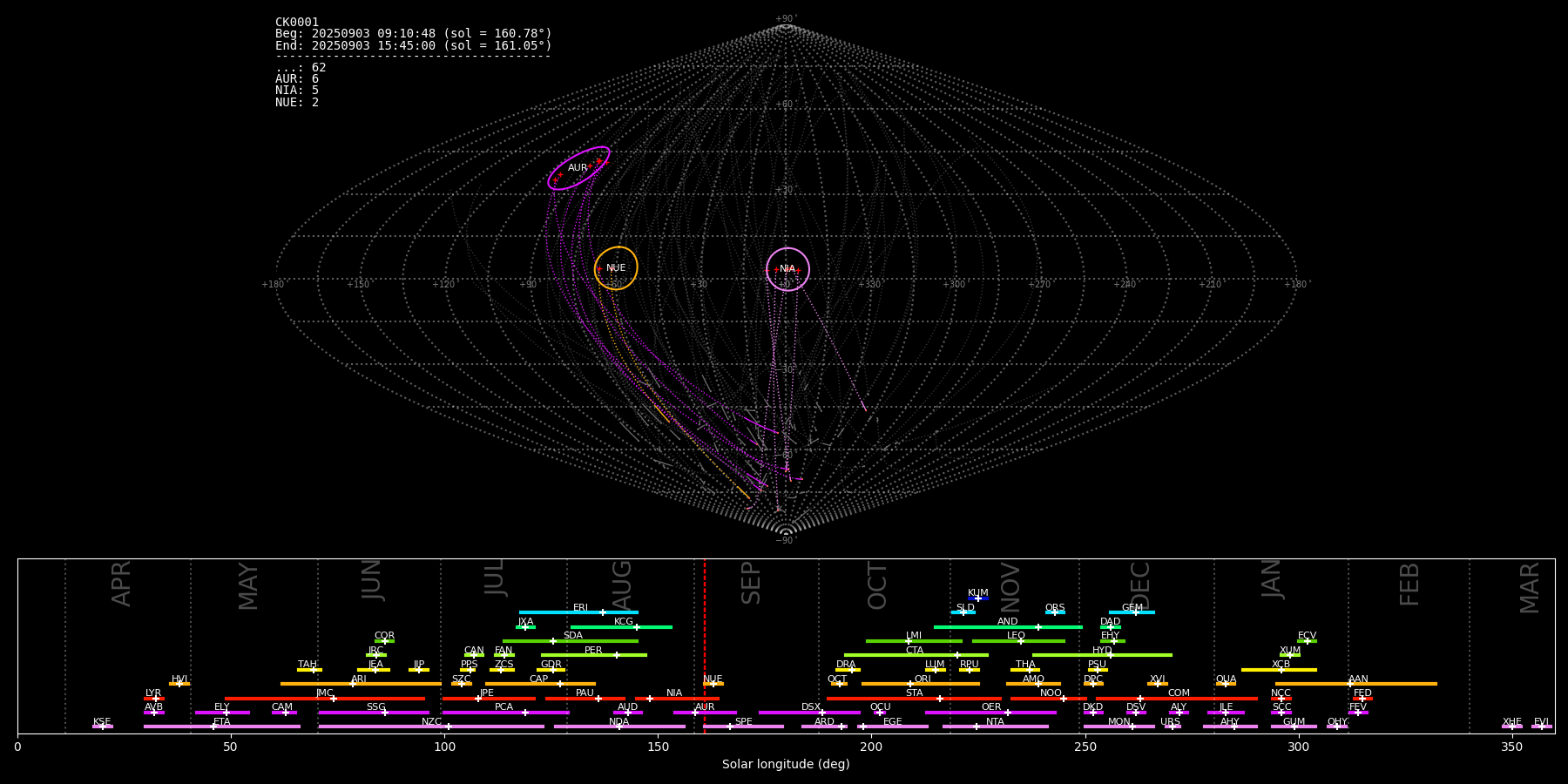The width and height of the screenshot is (1568, 784).
Task: Click the ETA shower bar in timeline
Action: click(x=221, y=727)
